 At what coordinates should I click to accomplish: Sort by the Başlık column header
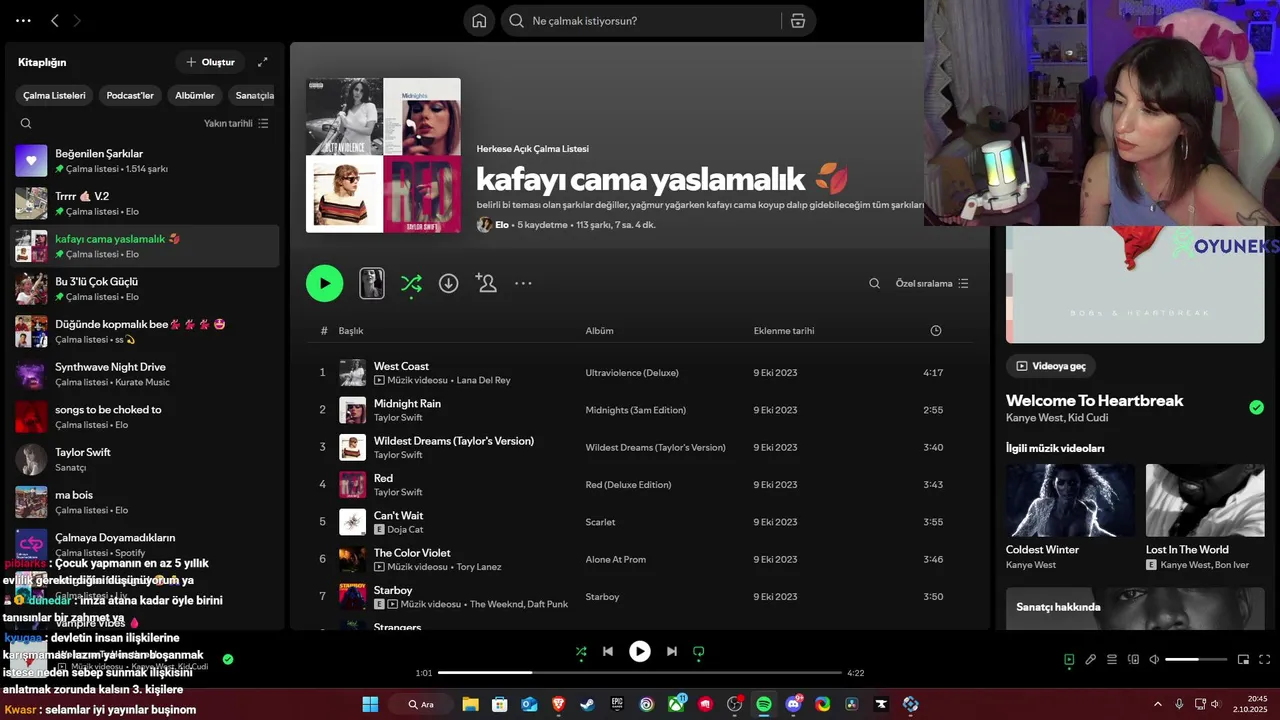(x=350, y=330)
